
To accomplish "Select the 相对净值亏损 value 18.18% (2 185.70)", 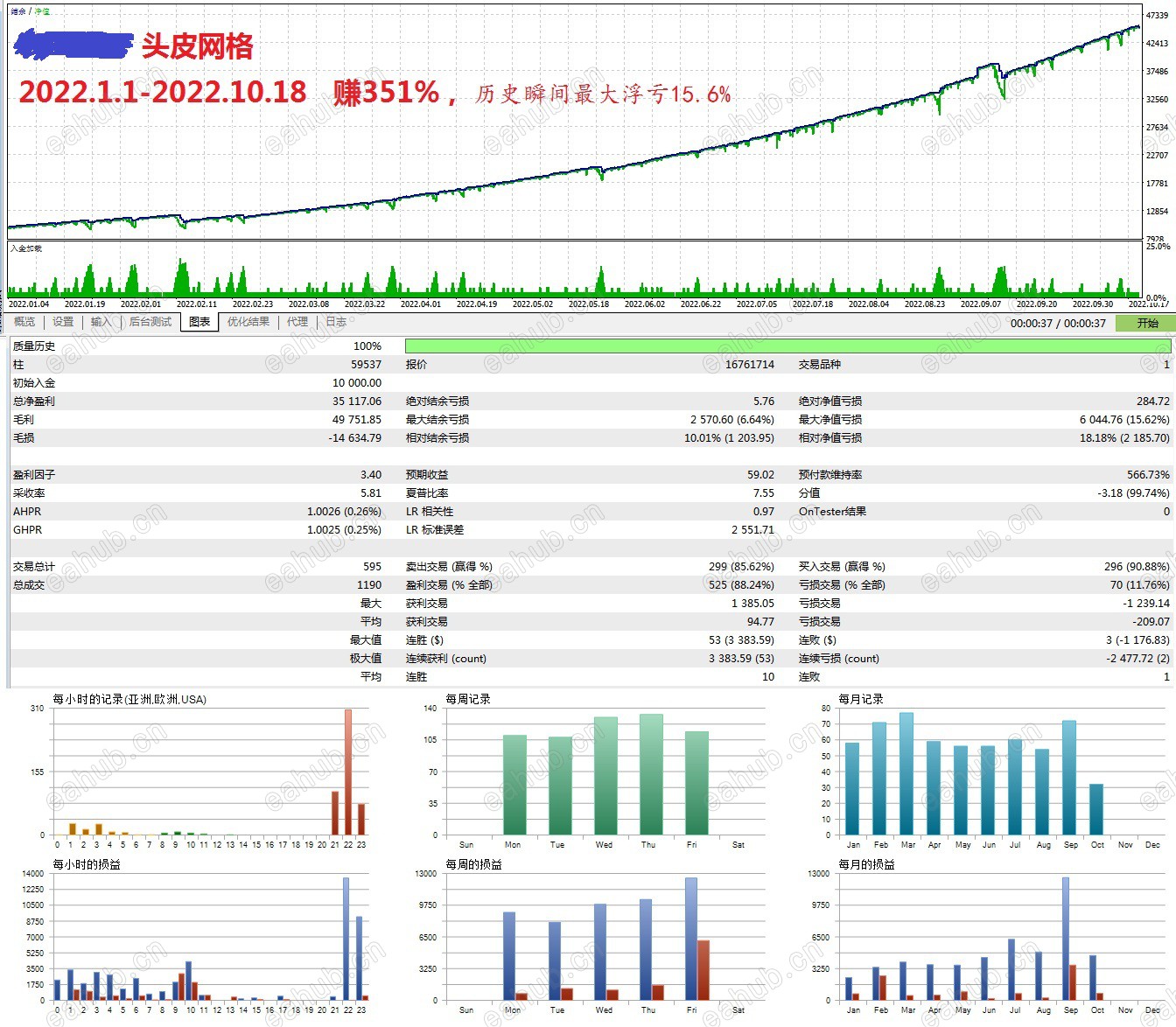I will click(1124, 438).
